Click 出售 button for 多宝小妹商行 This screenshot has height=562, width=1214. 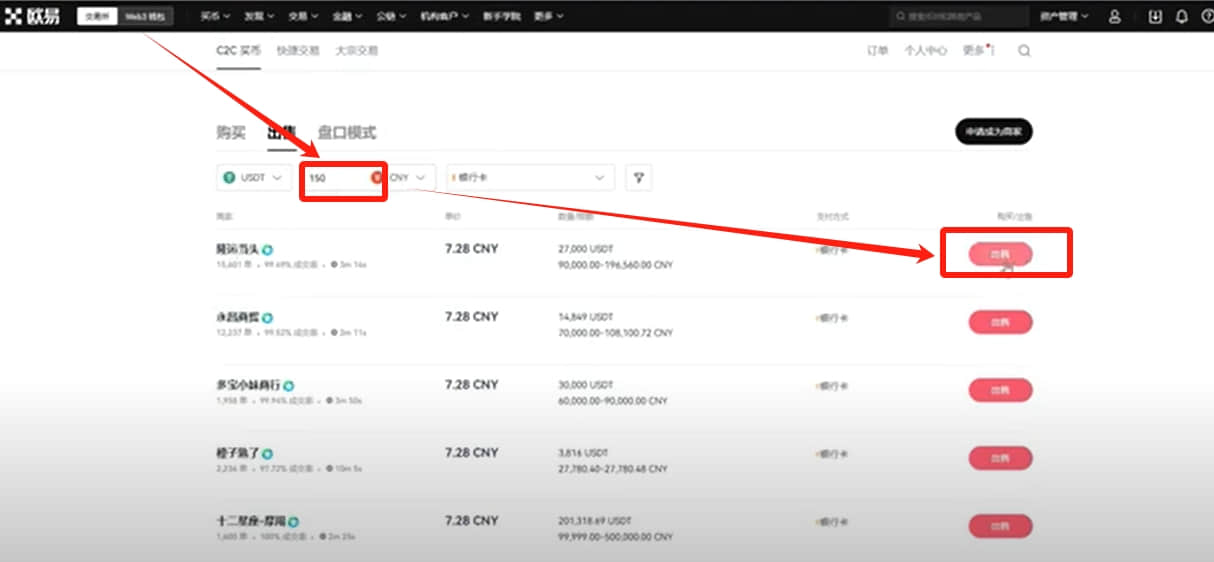tap(1000, 391)
